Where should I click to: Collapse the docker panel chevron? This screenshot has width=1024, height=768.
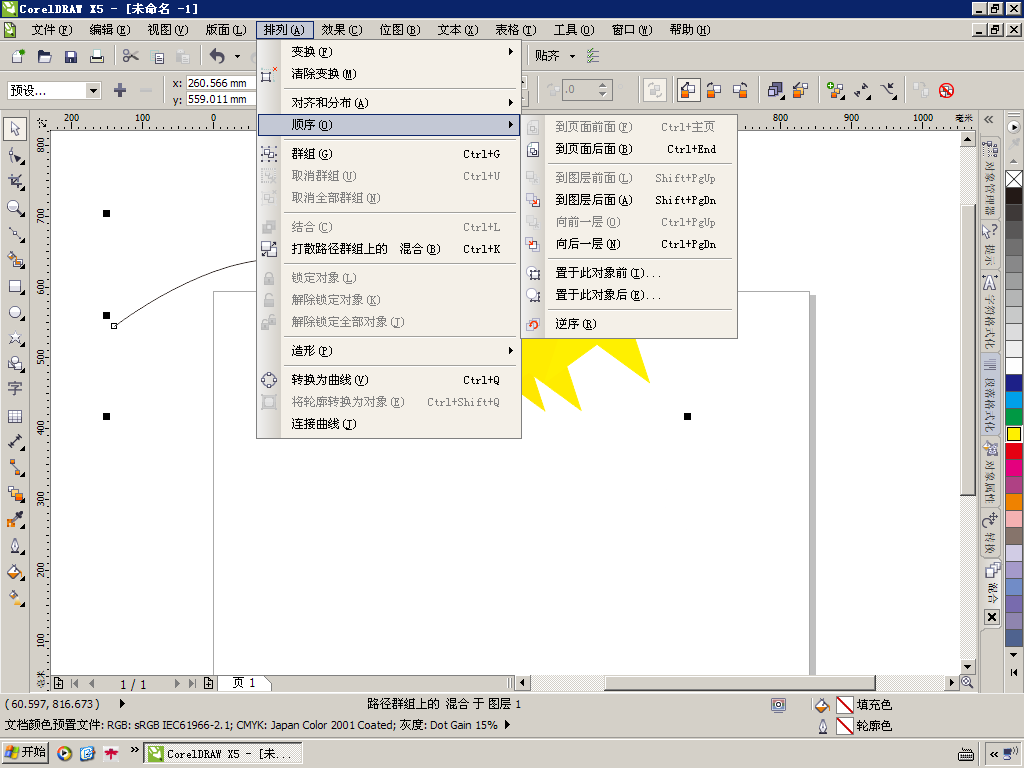click(989, 120)
